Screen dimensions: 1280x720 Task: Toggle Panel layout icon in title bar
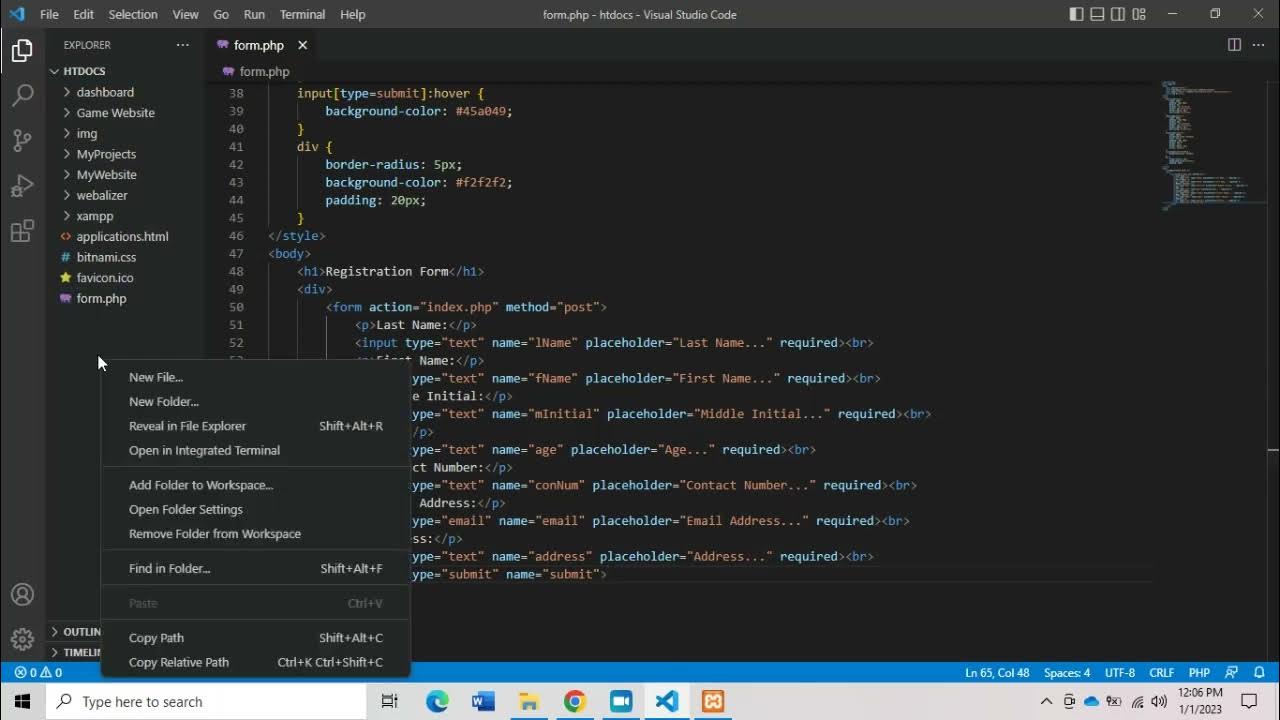1097,14
